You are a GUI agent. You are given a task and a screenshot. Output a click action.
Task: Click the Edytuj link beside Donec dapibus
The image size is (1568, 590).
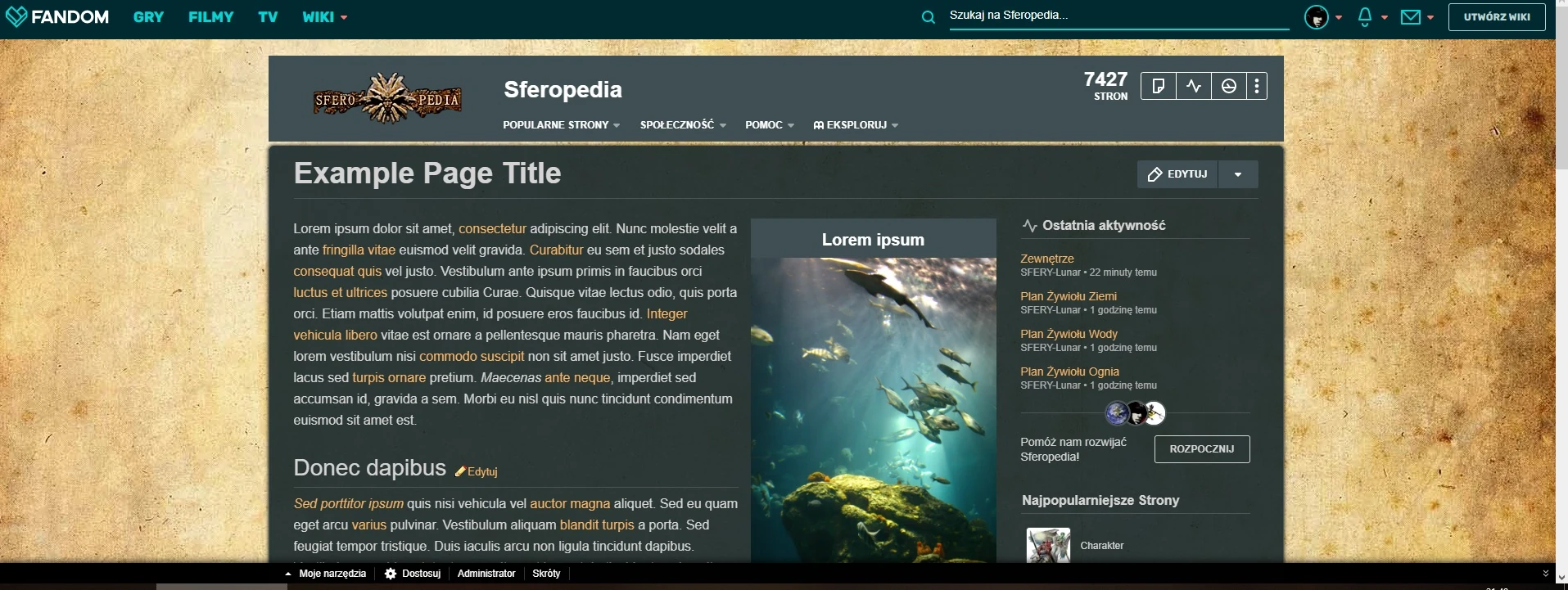pyautogui.click(x=477, y=471)
